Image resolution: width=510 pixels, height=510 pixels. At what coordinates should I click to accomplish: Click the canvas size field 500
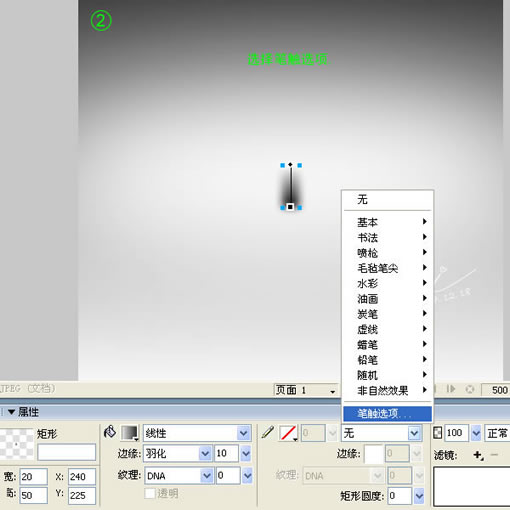(496, 390)
